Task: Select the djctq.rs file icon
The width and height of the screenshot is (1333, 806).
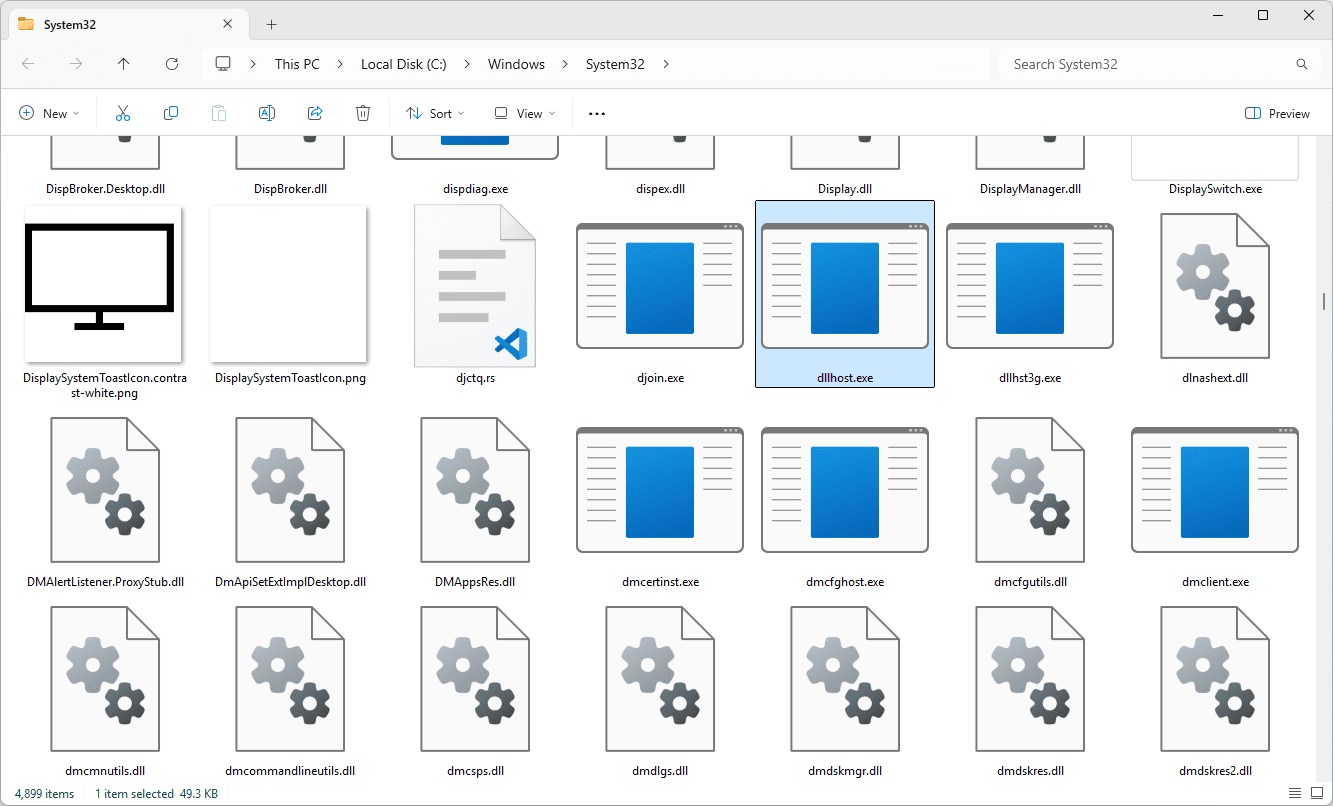Action: coord(475,285)
